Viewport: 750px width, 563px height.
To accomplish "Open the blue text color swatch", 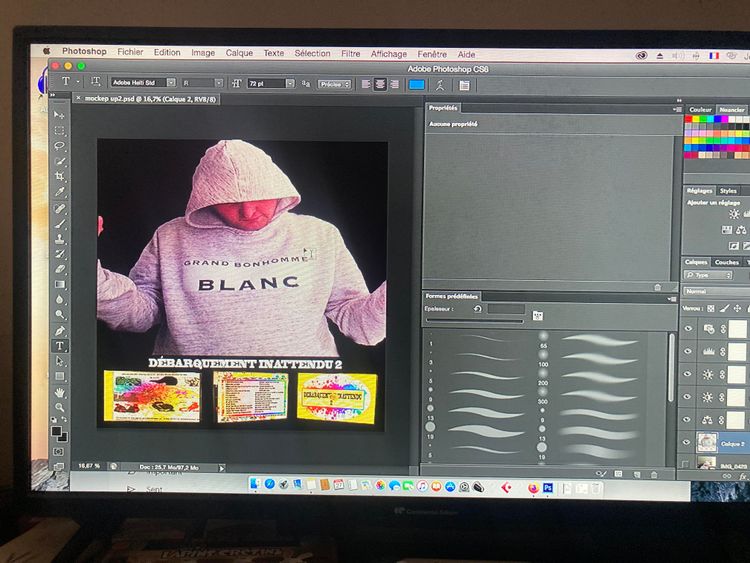I will (x=417, y=85).
